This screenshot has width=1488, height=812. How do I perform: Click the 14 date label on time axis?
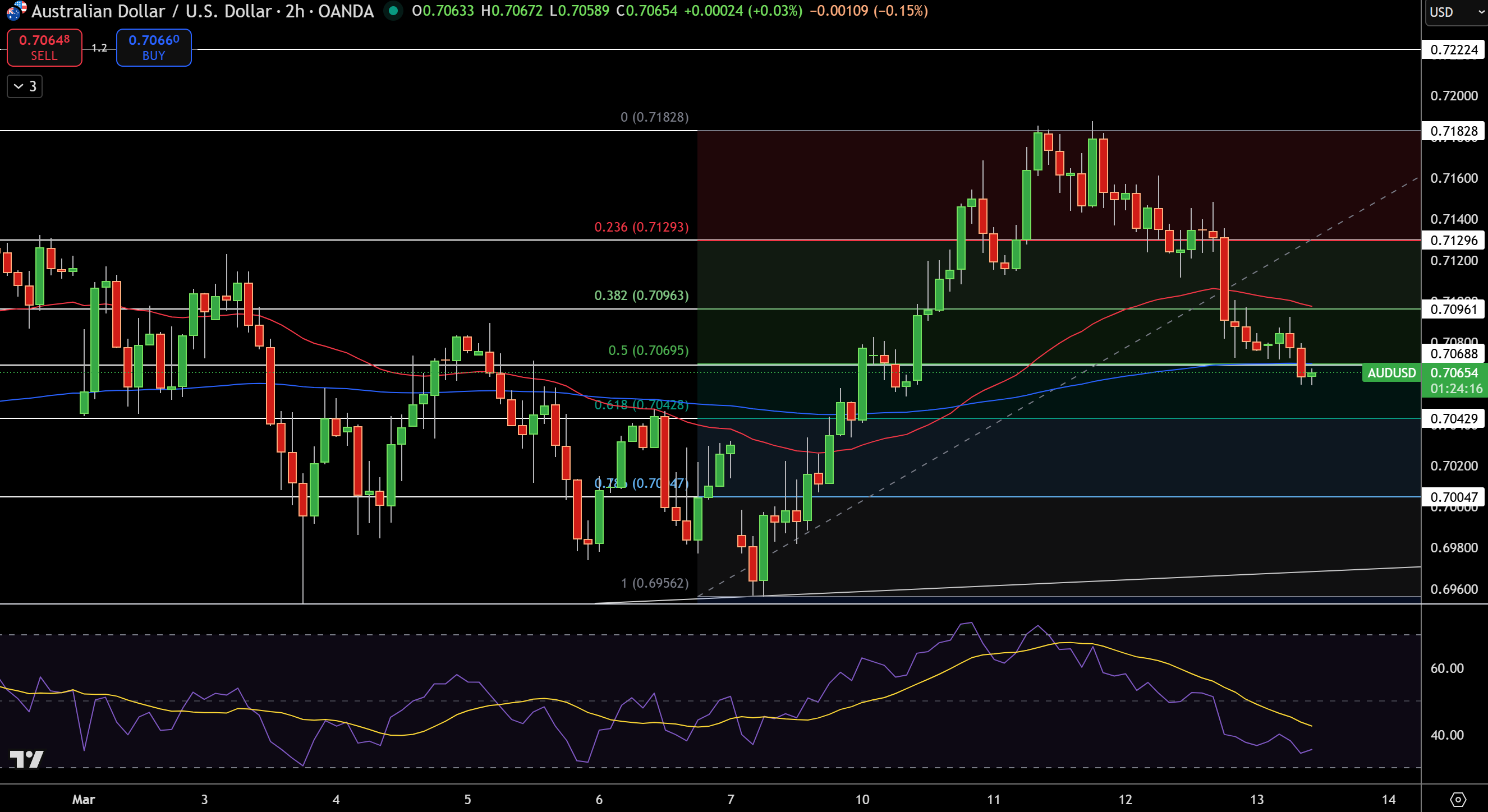(1389, 799)
